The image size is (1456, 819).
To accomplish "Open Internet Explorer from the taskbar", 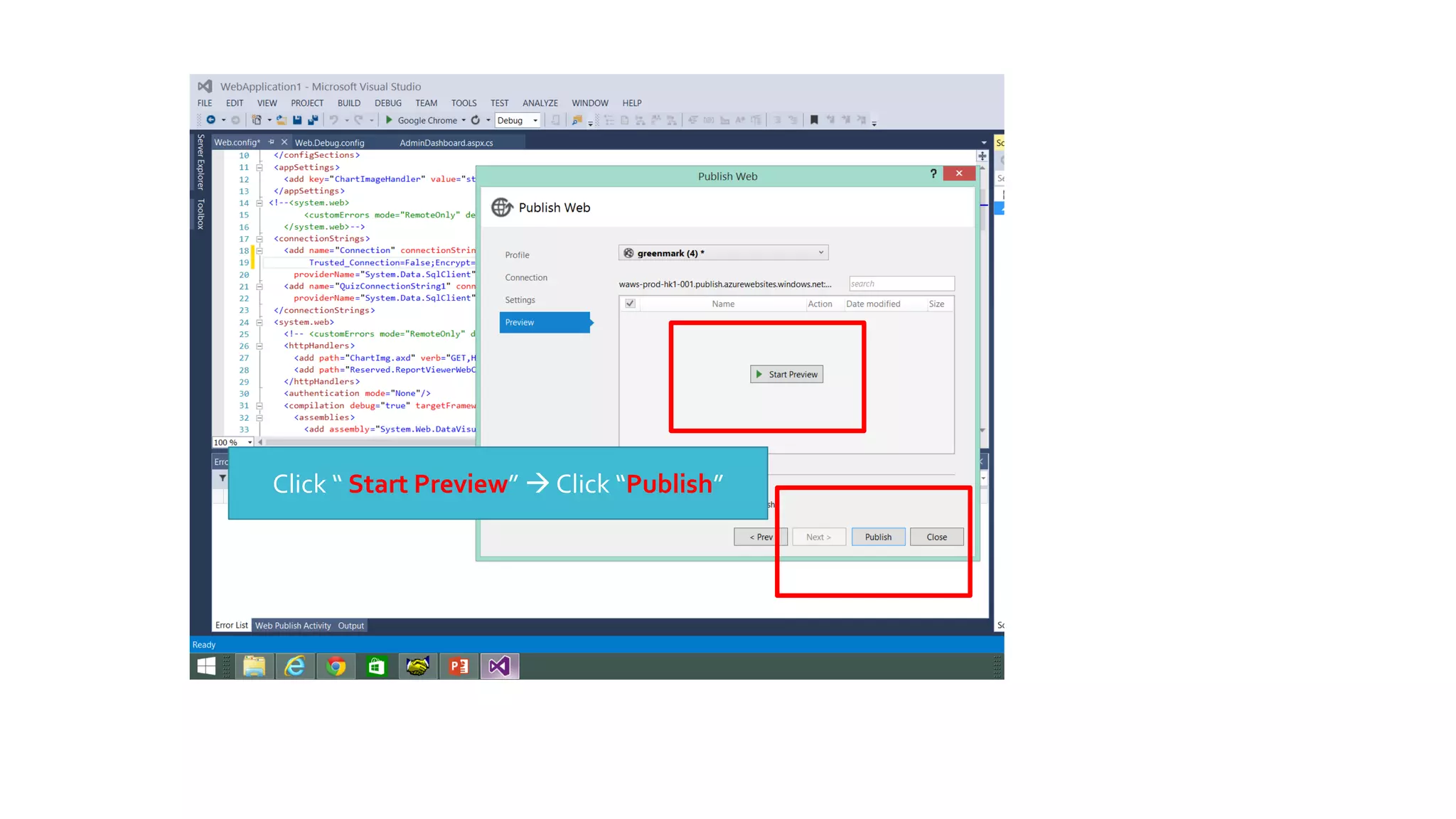I will point(295,666).
